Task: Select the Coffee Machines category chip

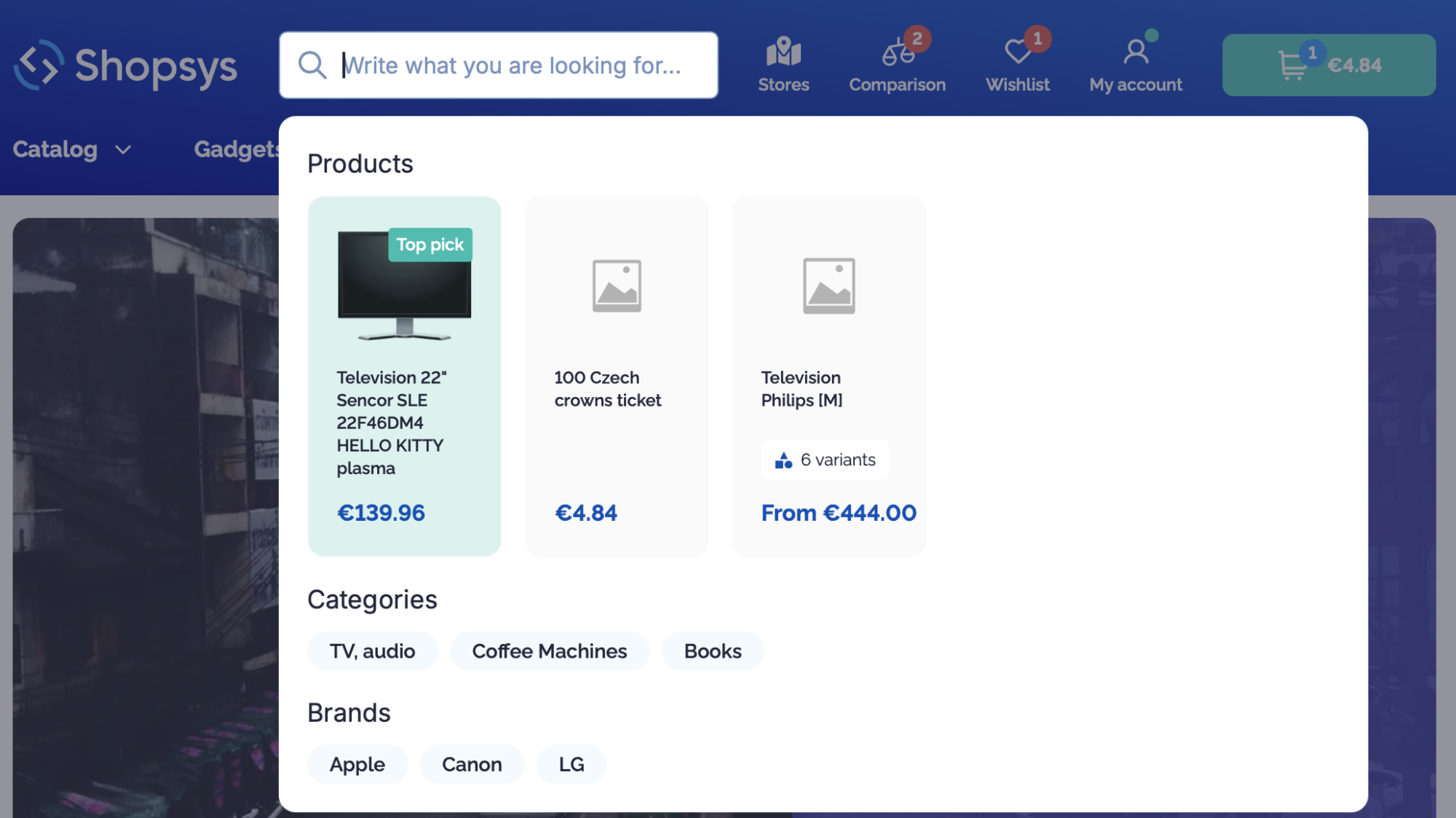Action: (550, 651)
